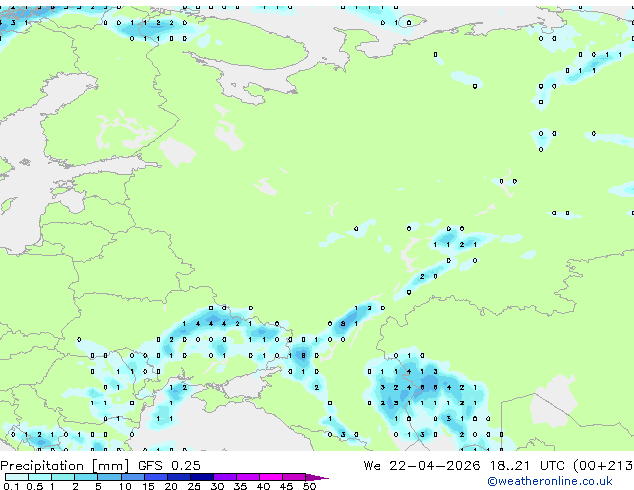Click the '40' legend scale label
Screen dimensions: 634x490
pyautogui.click(x=263, y=486)
